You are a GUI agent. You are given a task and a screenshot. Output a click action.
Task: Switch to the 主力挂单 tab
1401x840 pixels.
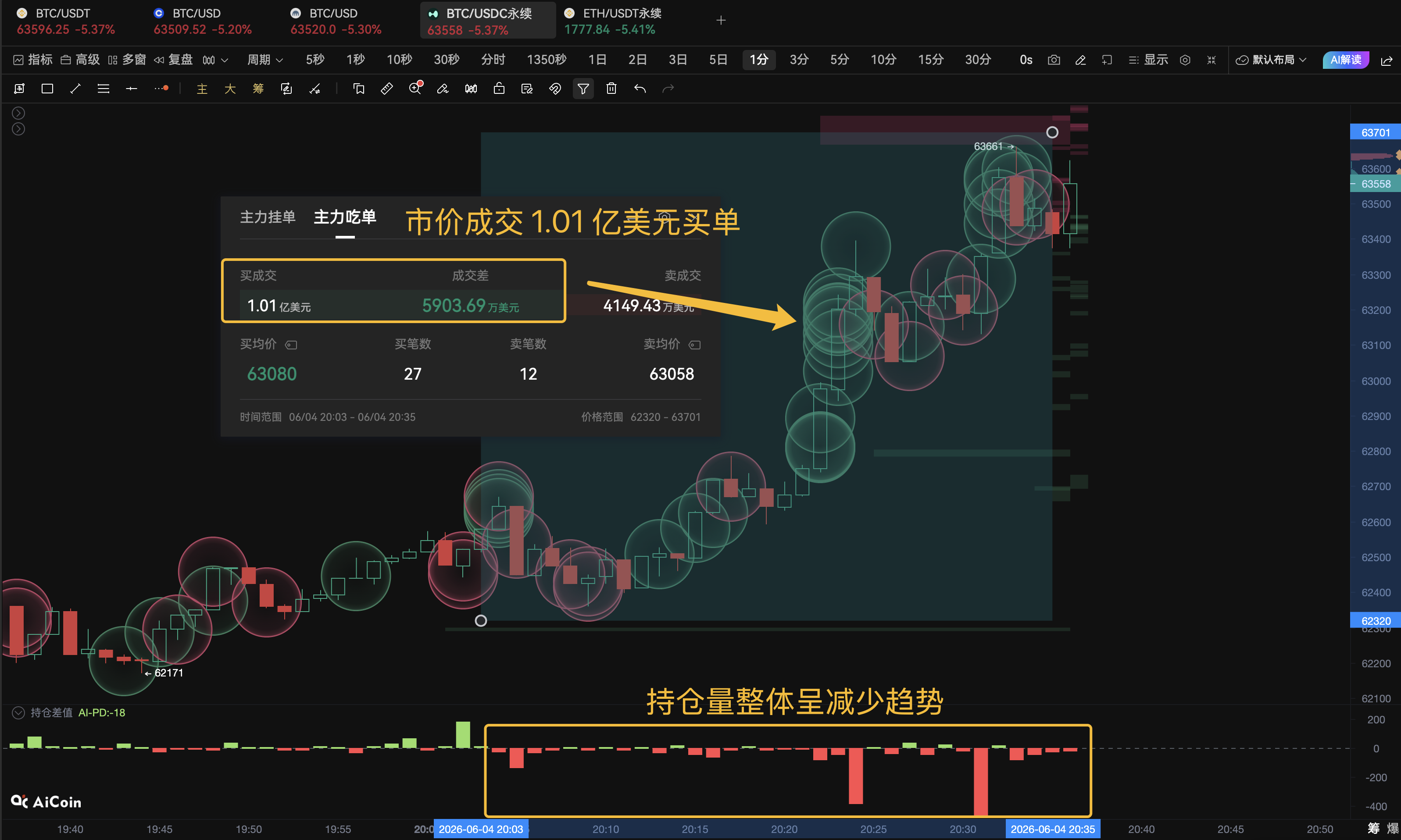[268, 217]
